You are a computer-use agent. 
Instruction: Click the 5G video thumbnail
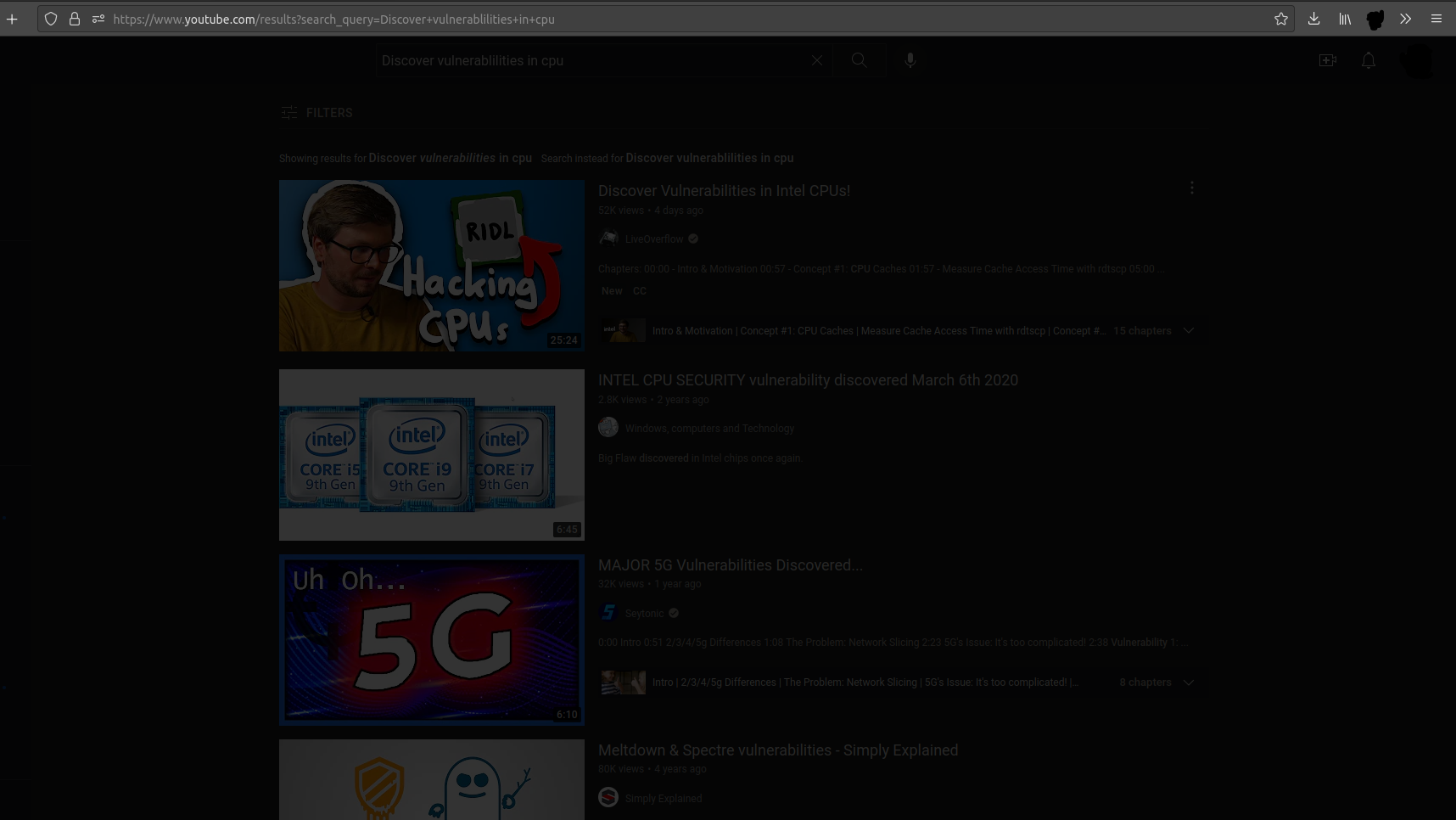pyautogui.click(x=431, y=640)
